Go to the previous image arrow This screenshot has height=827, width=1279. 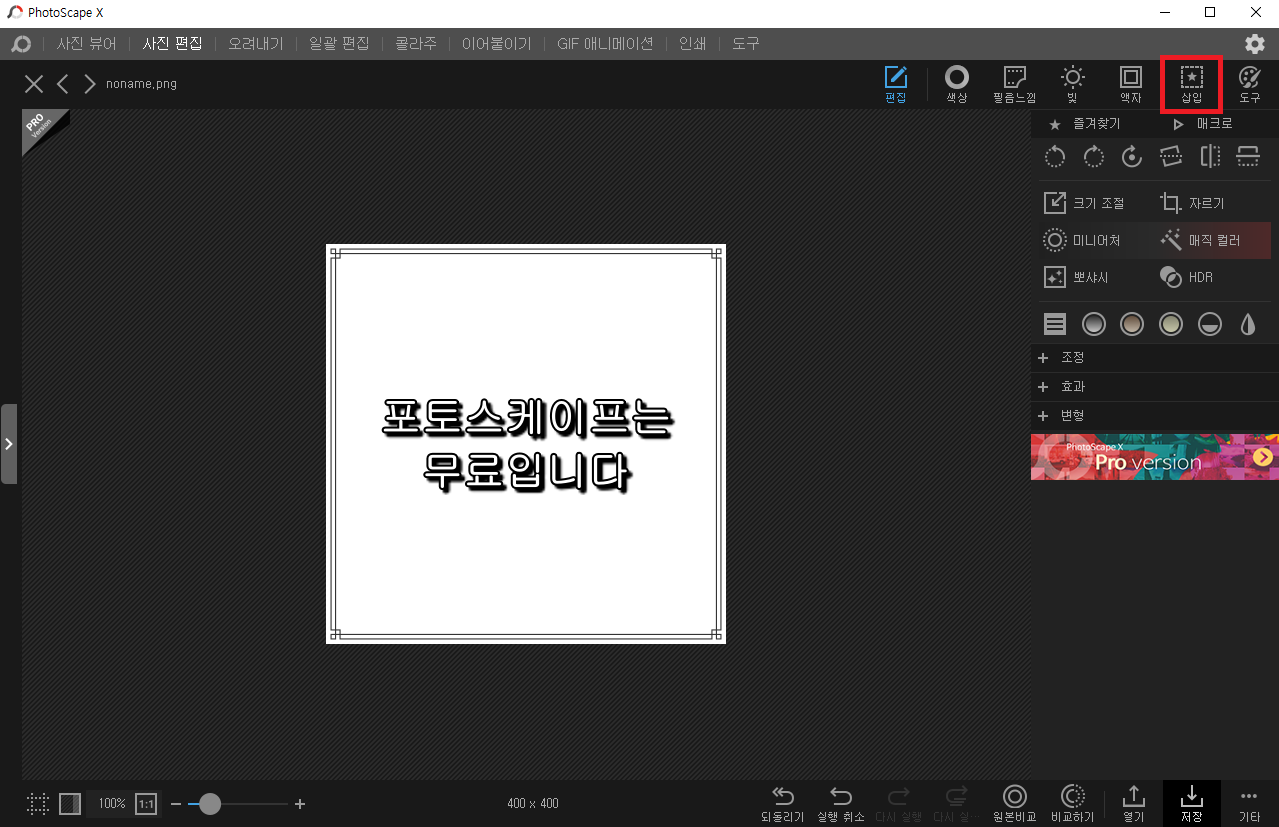(62, 84)
